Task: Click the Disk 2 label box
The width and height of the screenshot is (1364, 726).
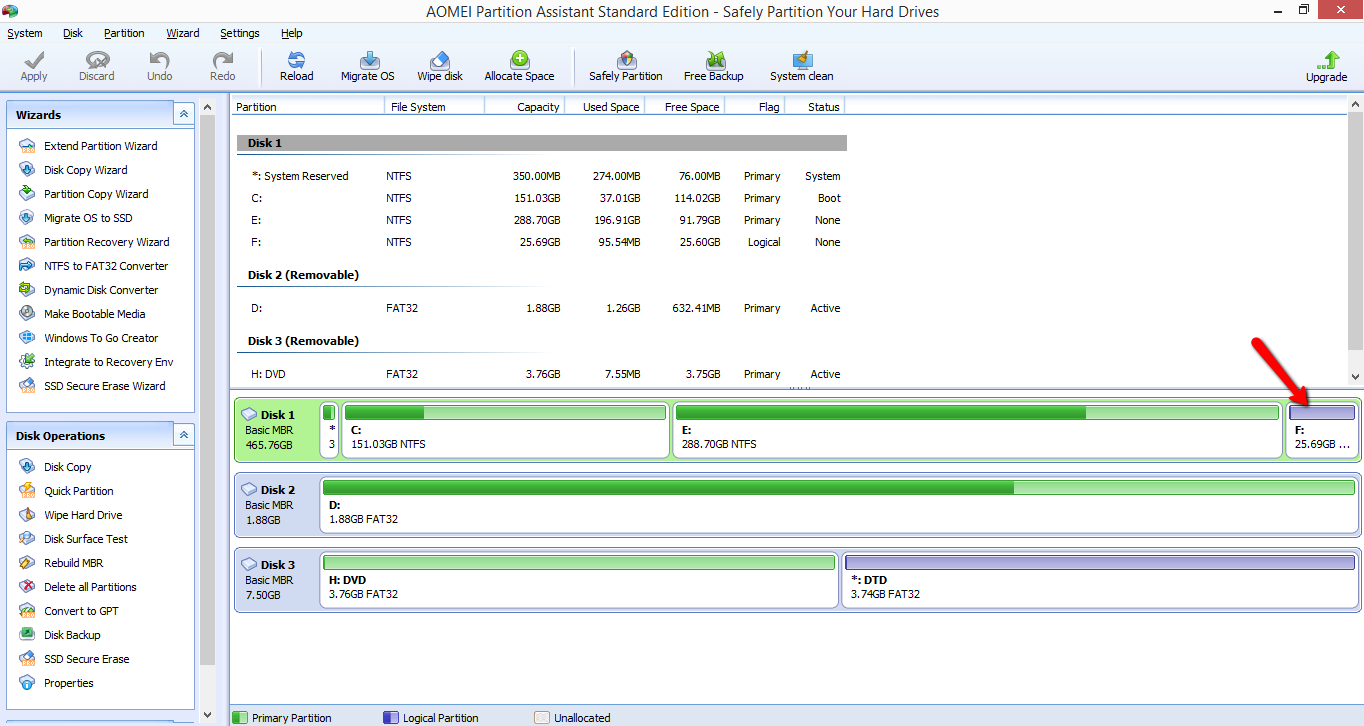Action: (x=278, y=505)
